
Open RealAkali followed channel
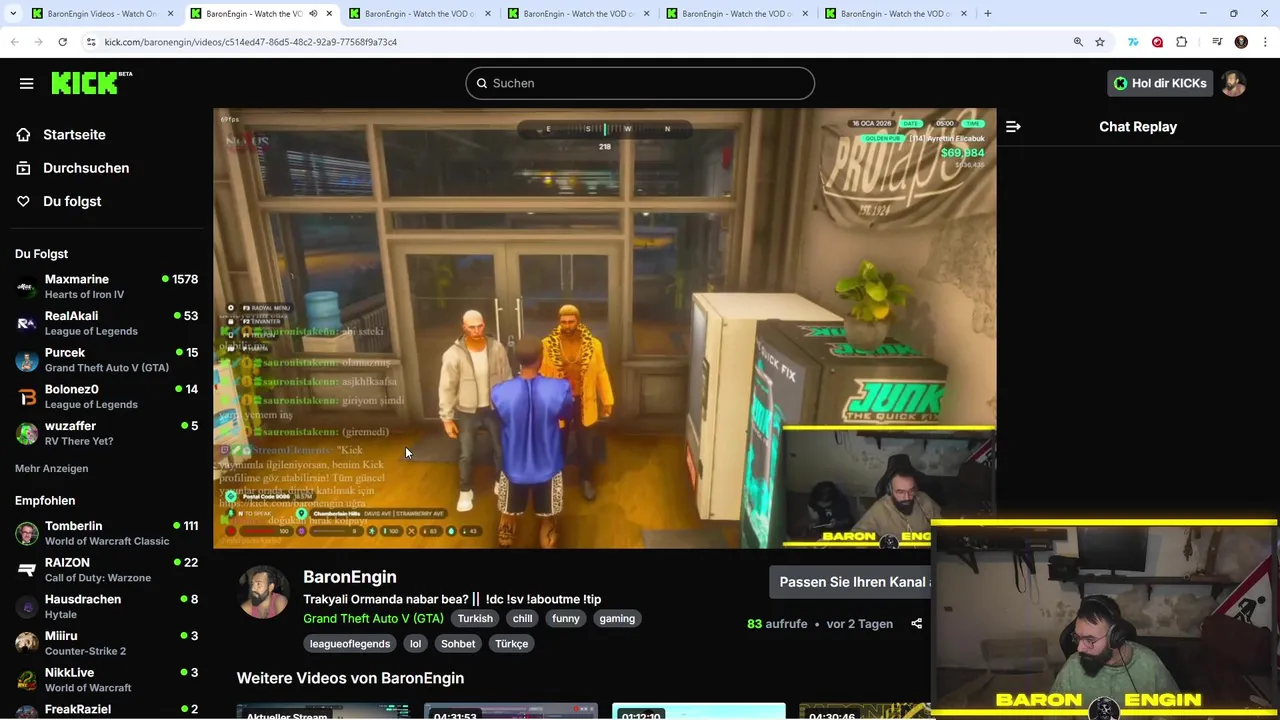click(x=106, y=323)
